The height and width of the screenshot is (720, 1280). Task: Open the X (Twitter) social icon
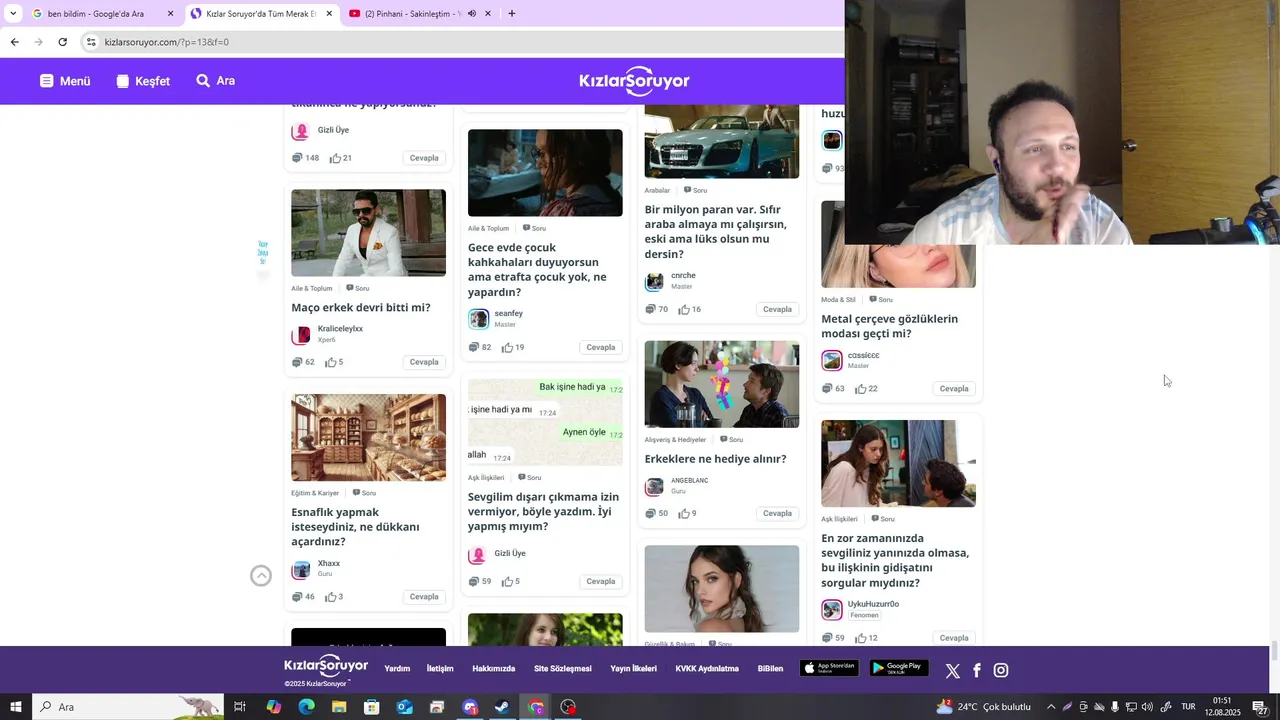point(952,671)
